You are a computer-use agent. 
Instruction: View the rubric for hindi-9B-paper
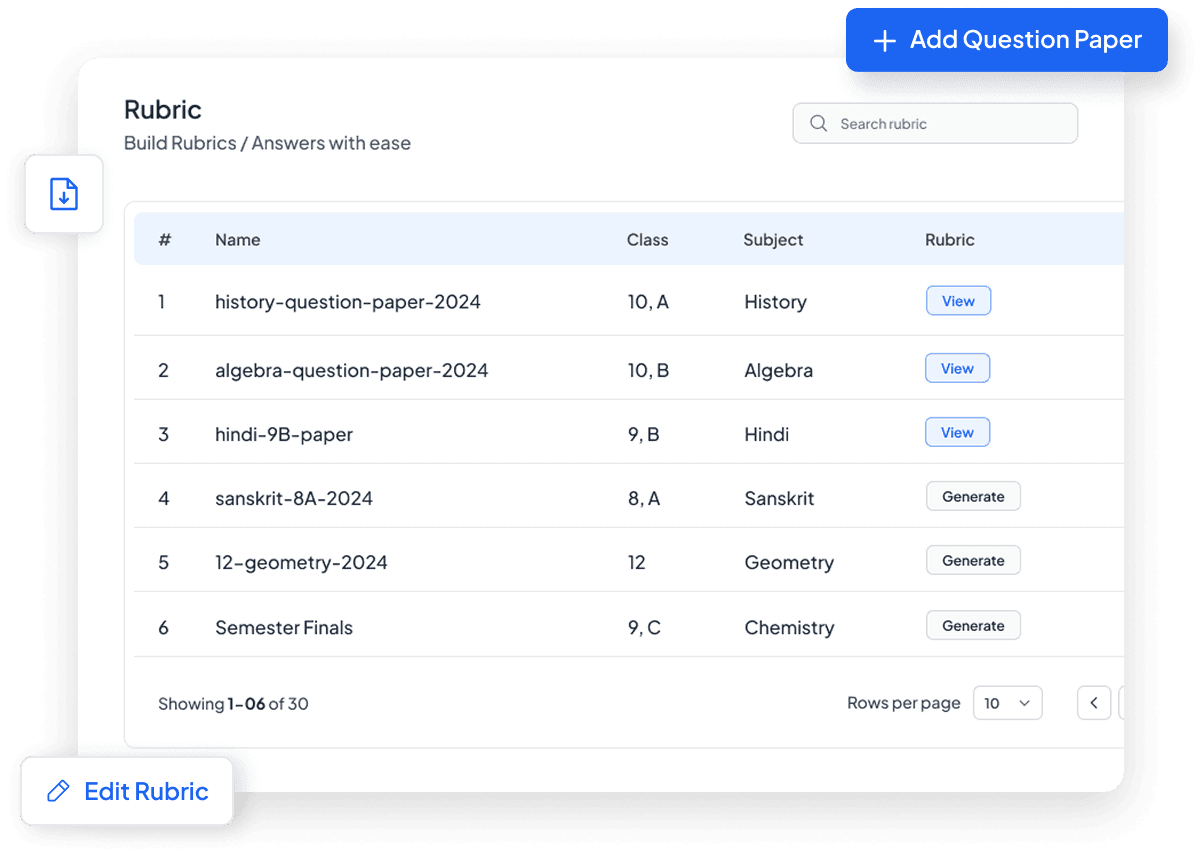coord(957,432)
